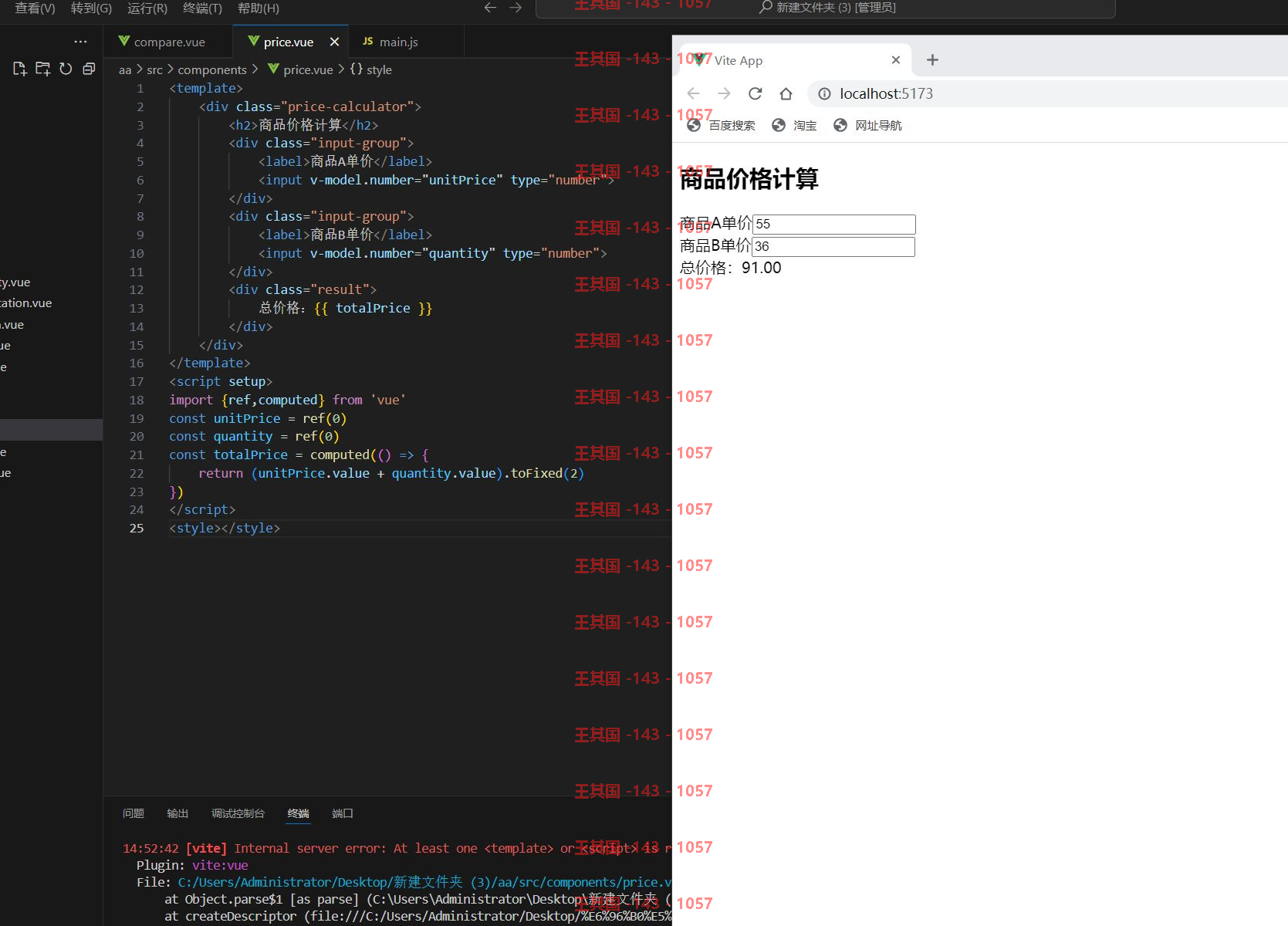Select the 终端 panel tab

coord(298,813)
